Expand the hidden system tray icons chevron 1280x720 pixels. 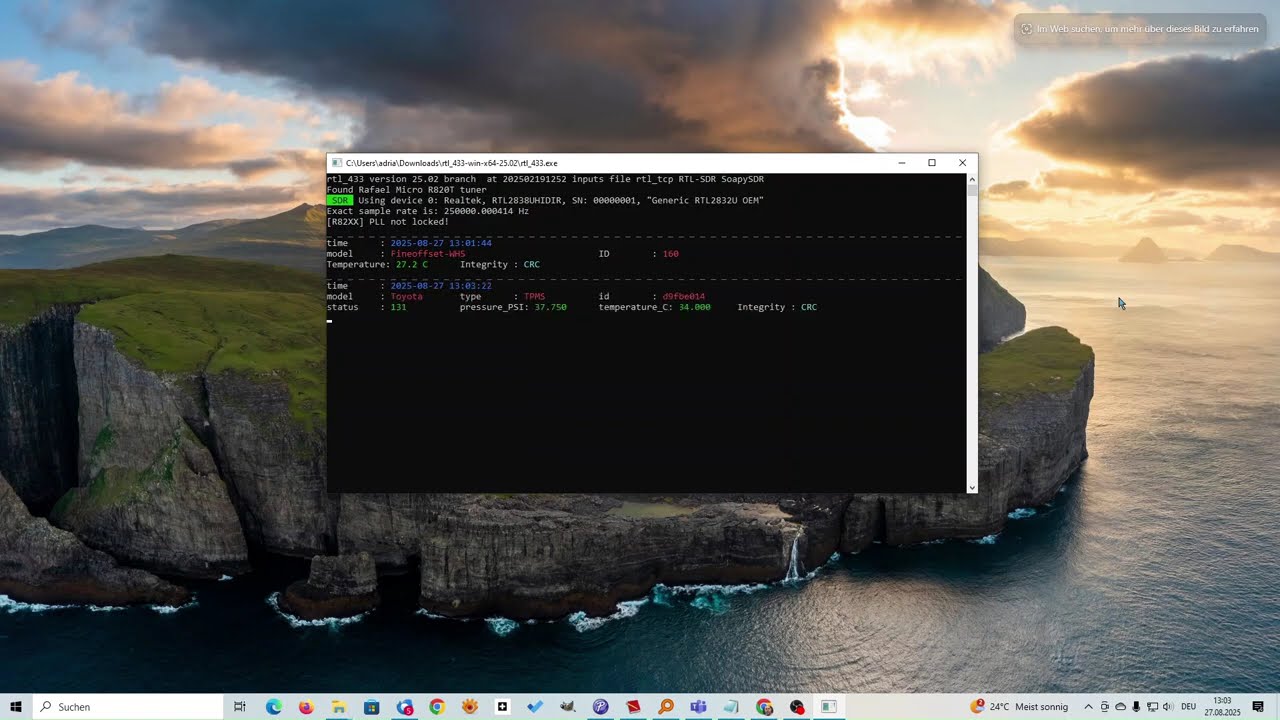[x=1089, y=707]
